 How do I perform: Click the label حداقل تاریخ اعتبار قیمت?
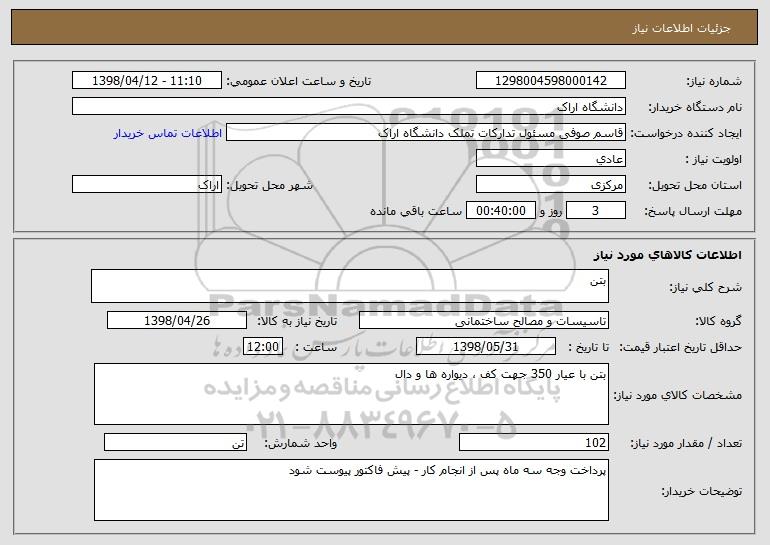click(680, 348)
